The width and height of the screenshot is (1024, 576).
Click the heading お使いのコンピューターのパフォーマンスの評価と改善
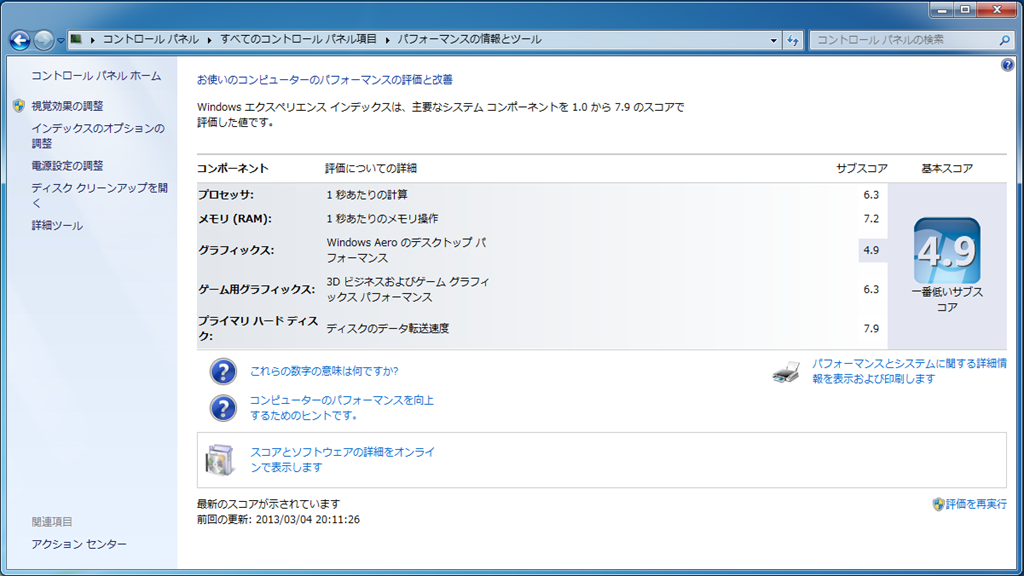pos(325,80)
